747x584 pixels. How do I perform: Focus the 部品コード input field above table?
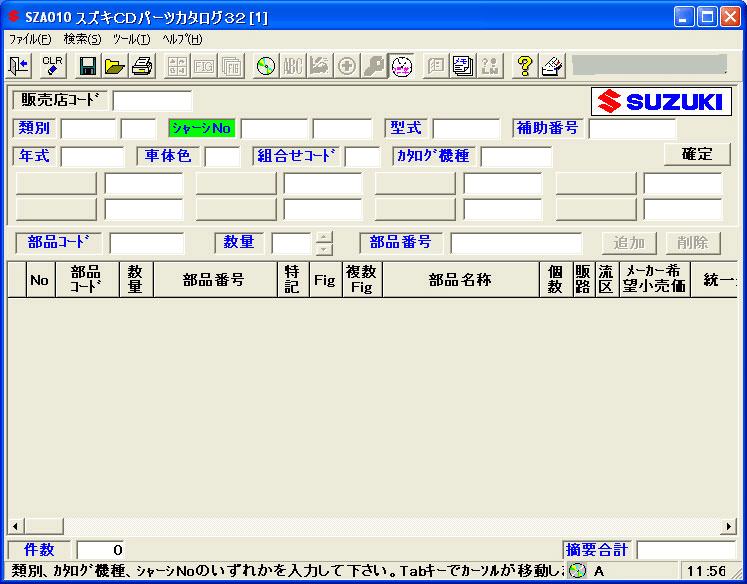[x=147, y=243]
